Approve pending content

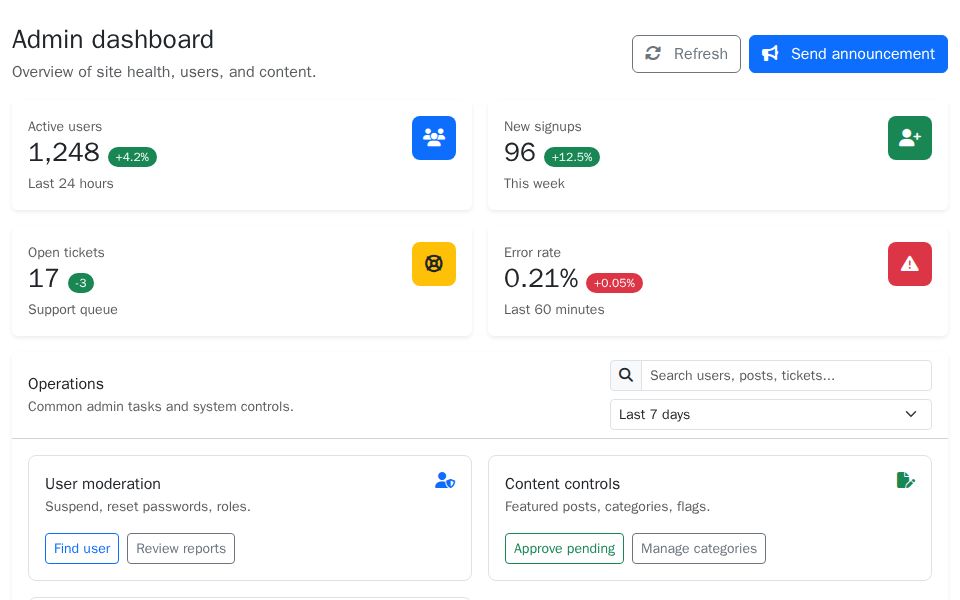point(564,549)
